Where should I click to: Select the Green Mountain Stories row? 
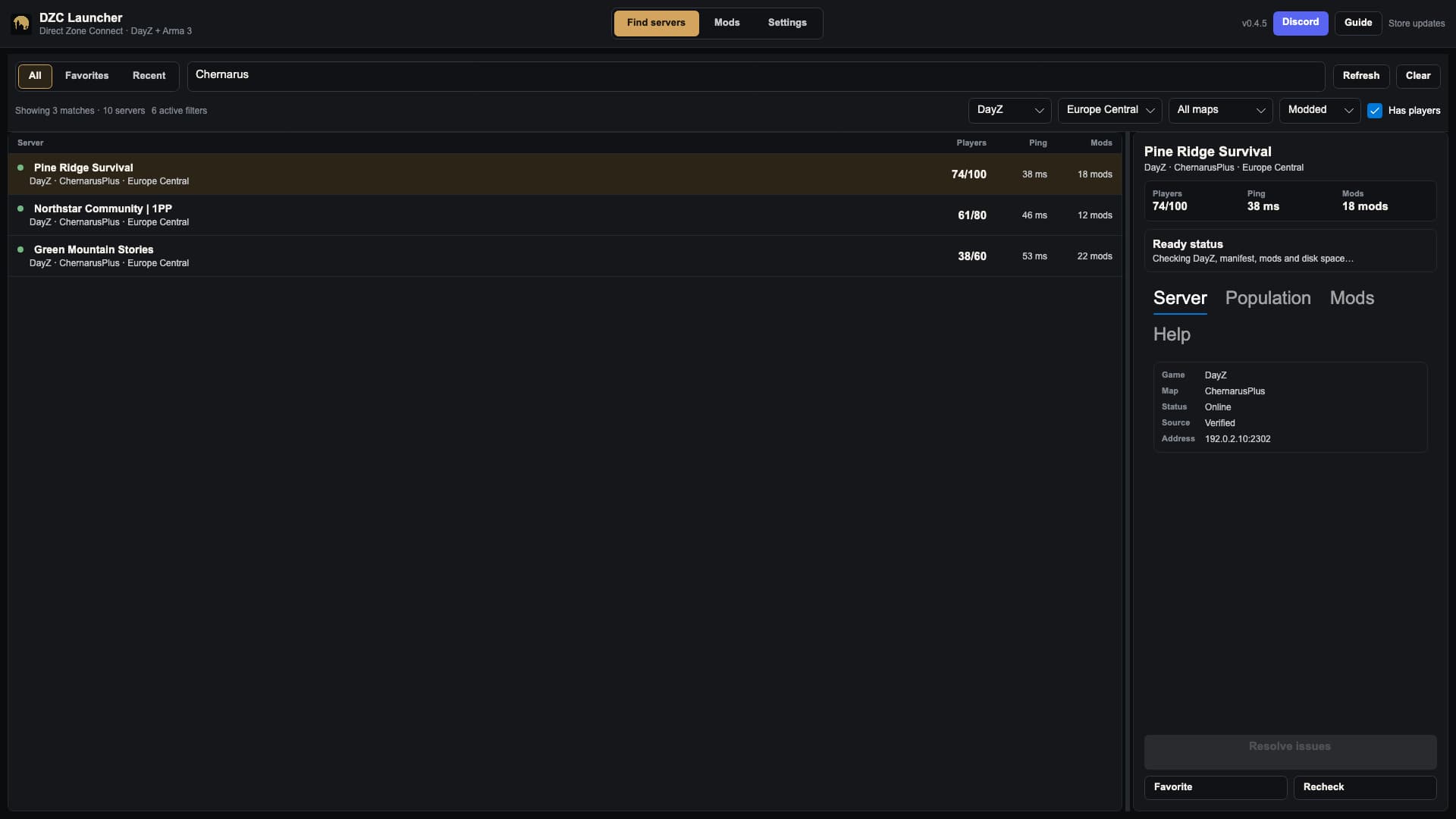(x=565, y=256)
